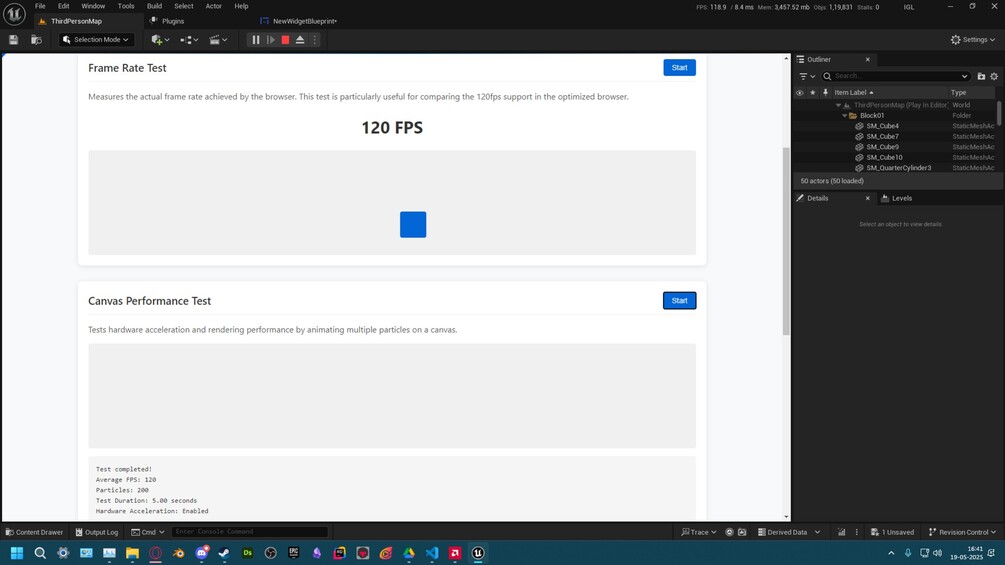Open the Revision Control dropdown
The width and height of the screenshot is (1005, 565).
962,532
